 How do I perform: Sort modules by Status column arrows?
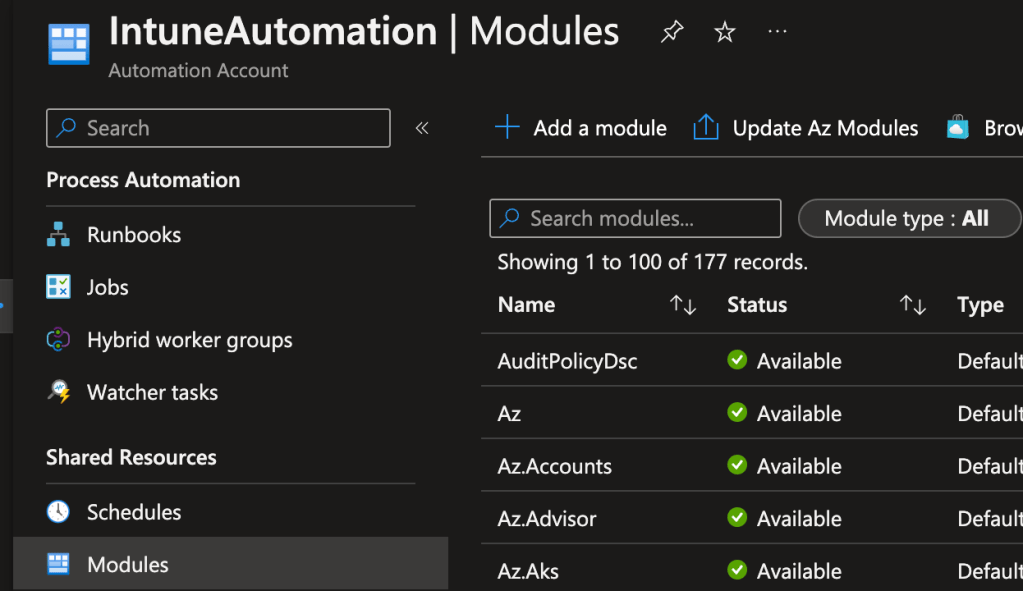point(913,305)
